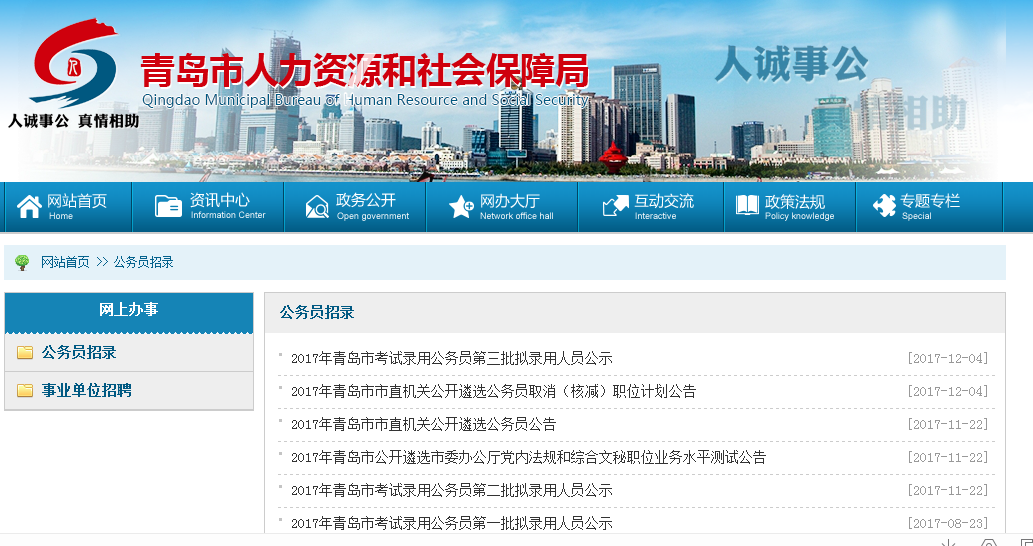The image size is (1033, 546).
Task: Click 公务员招录 in the breadcrumb path
Action: (x=143, y=262)
